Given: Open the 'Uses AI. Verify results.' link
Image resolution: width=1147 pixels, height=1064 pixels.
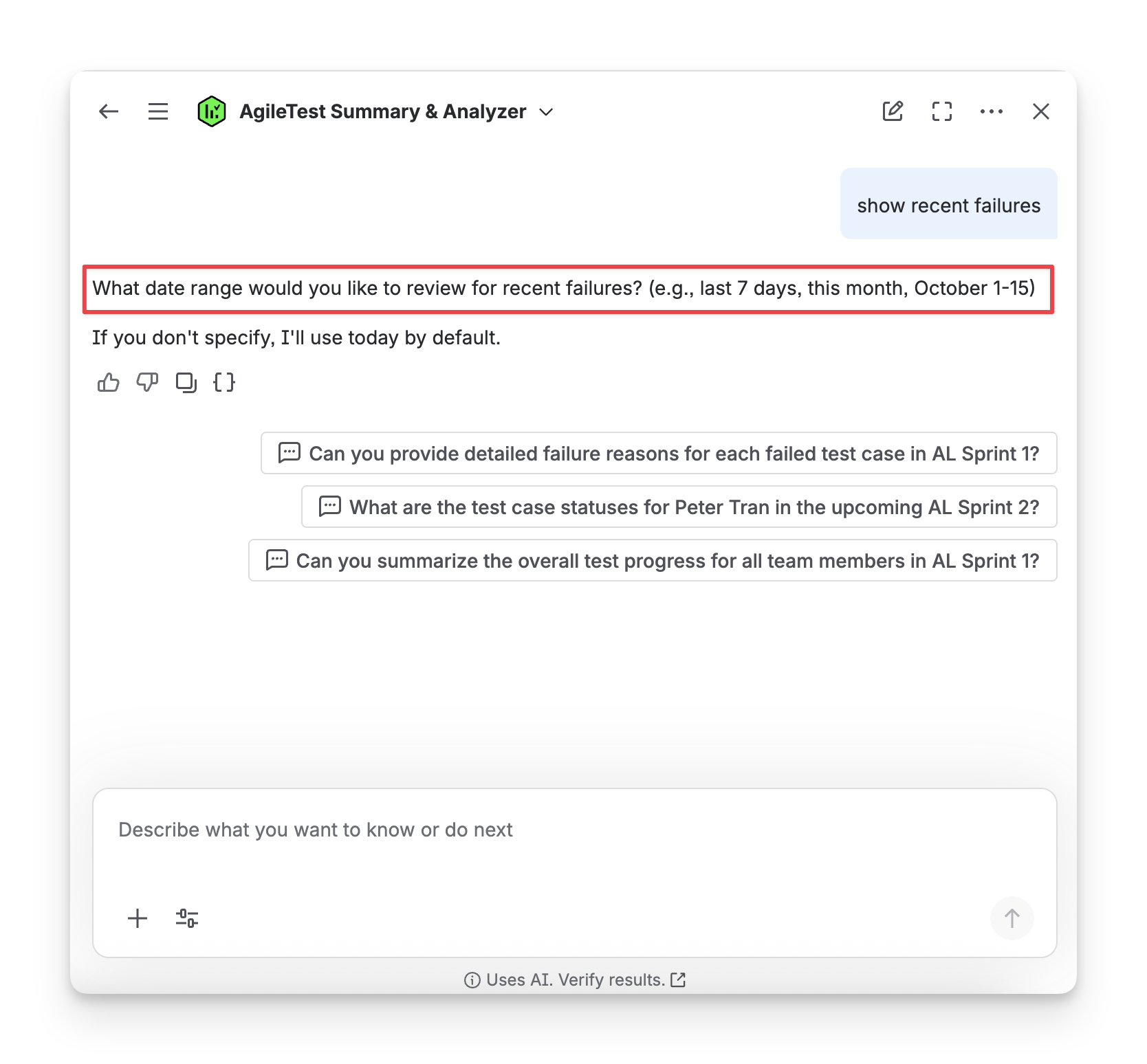Looking at the screenshot, I should click(575, 979).
